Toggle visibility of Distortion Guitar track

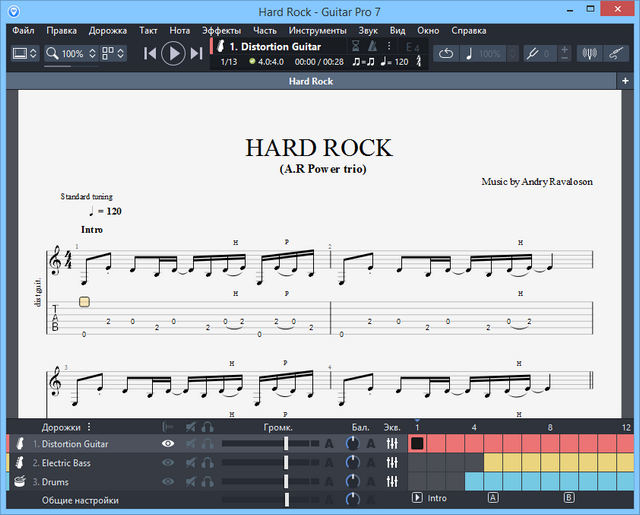tap(168, 443)
